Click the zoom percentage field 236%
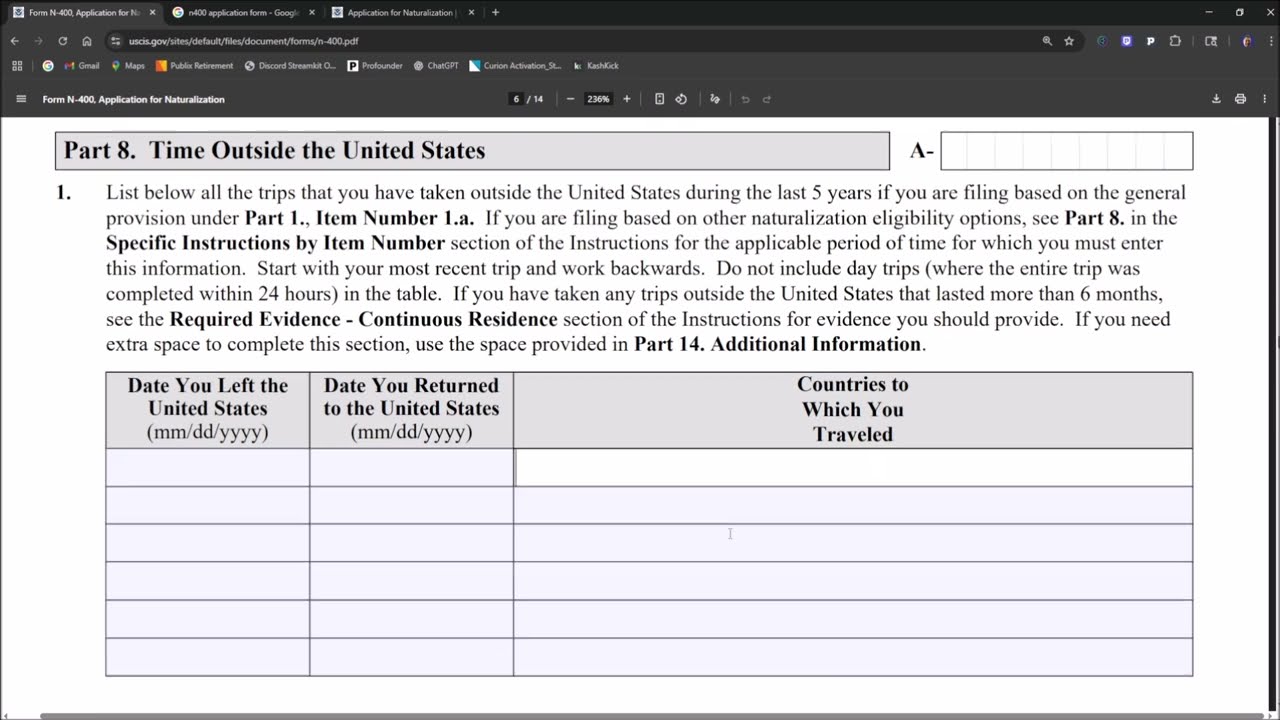 (x=598, y=99)
